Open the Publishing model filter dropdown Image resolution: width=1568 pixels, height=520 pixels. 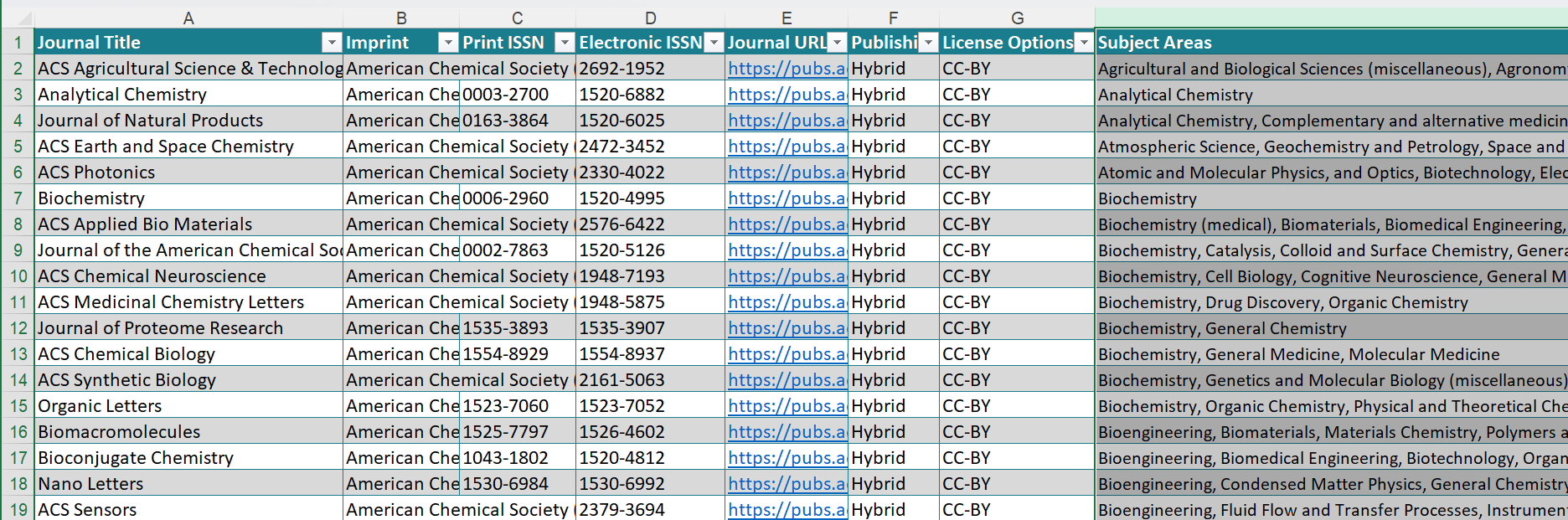point(928,43)
